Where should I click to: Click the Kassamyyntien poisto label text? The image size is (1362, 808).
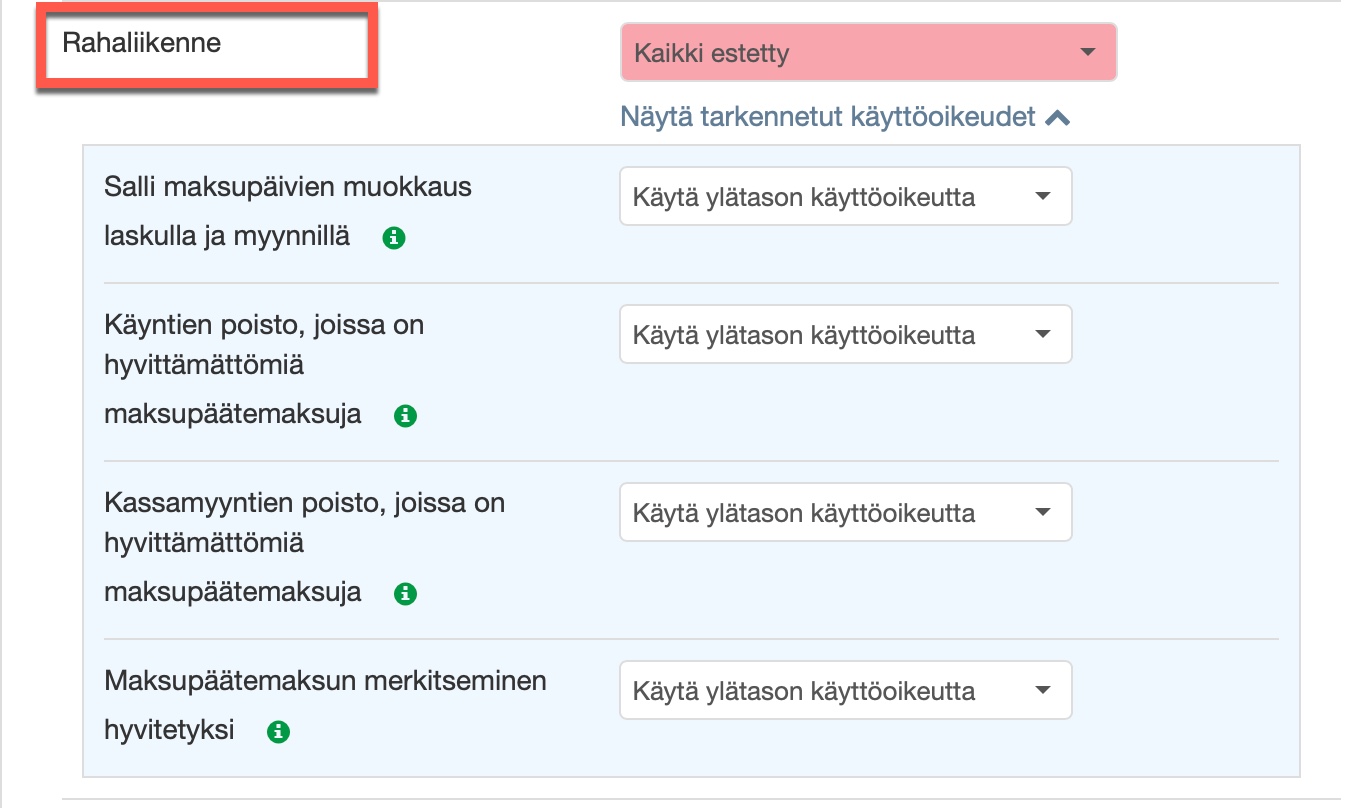[x=304, y=503]
